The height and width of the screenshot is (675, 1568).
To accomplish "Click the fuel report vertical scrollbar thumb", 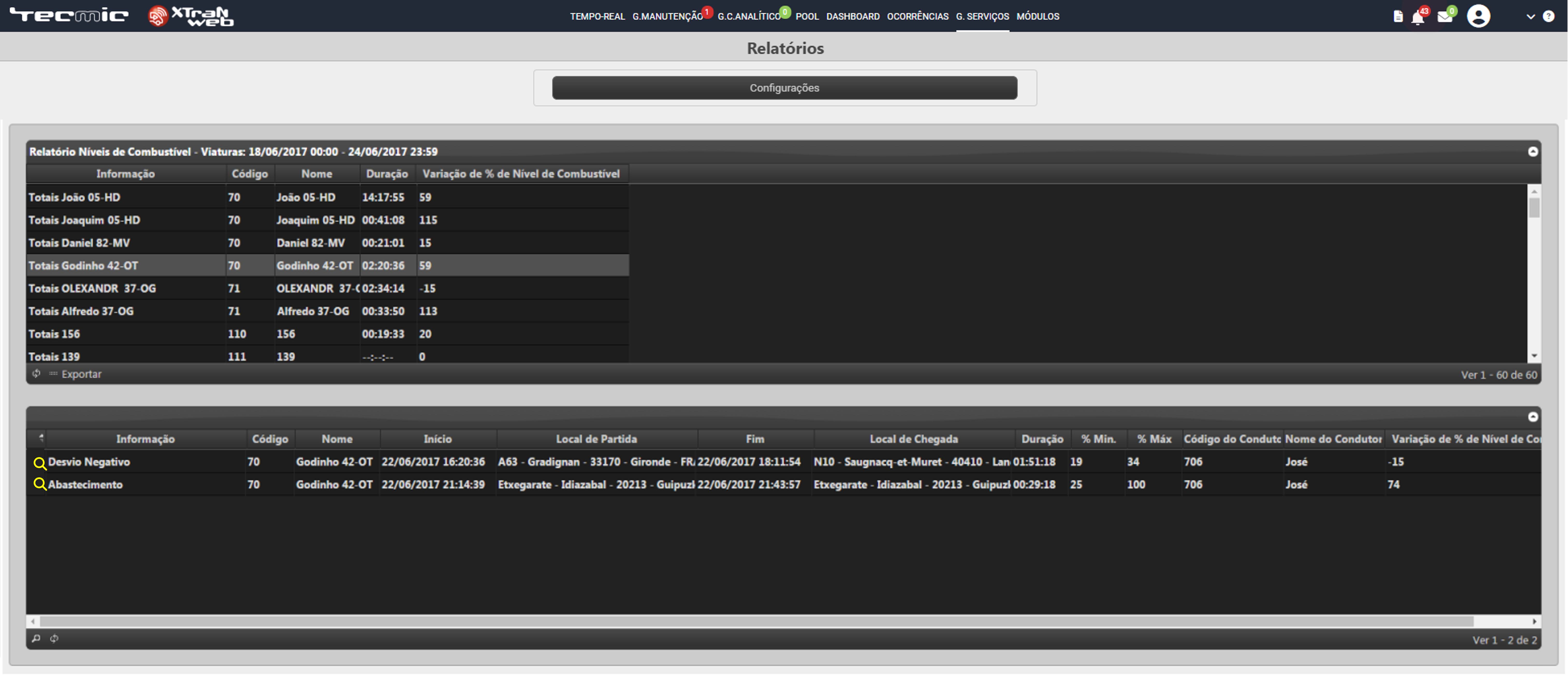I will pos(1535,207).
